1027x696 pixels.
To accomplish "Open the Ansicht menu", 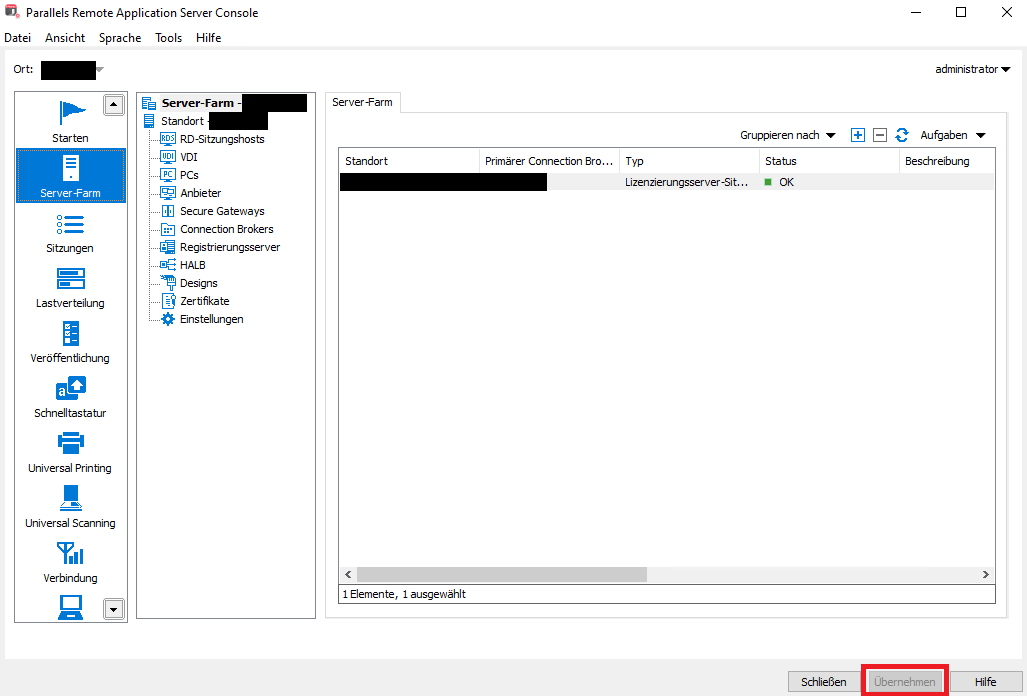I will (x=65, y=38).
